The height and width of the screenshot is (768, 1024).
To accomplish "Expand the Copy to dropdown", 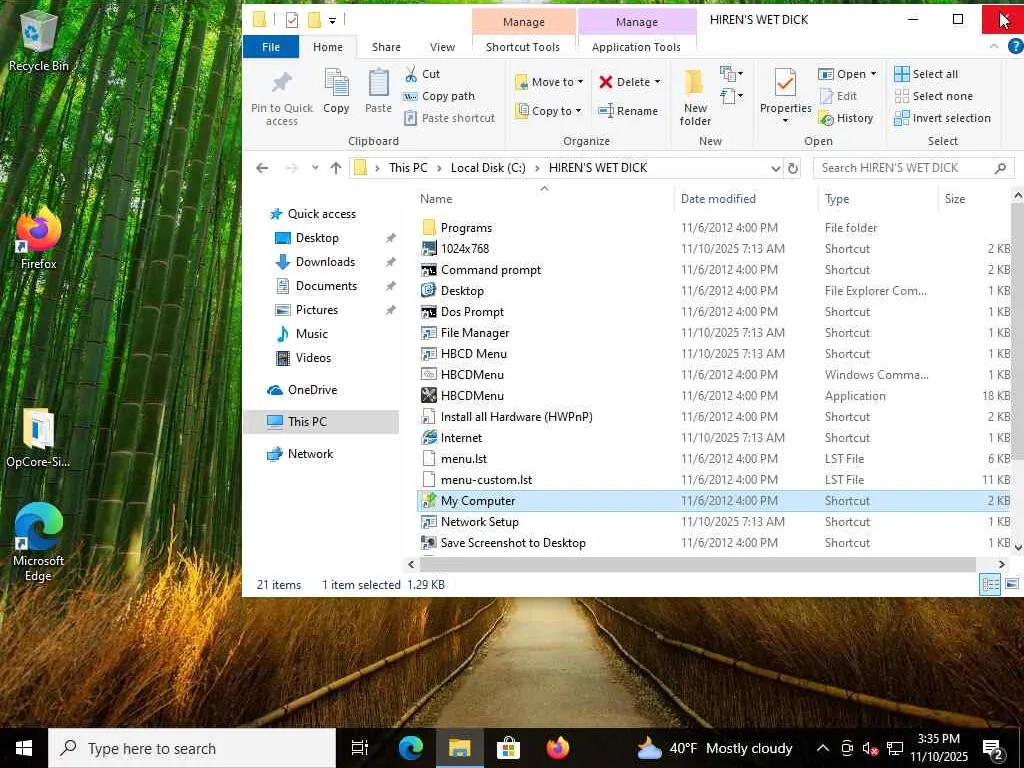I will click(578, 111).
